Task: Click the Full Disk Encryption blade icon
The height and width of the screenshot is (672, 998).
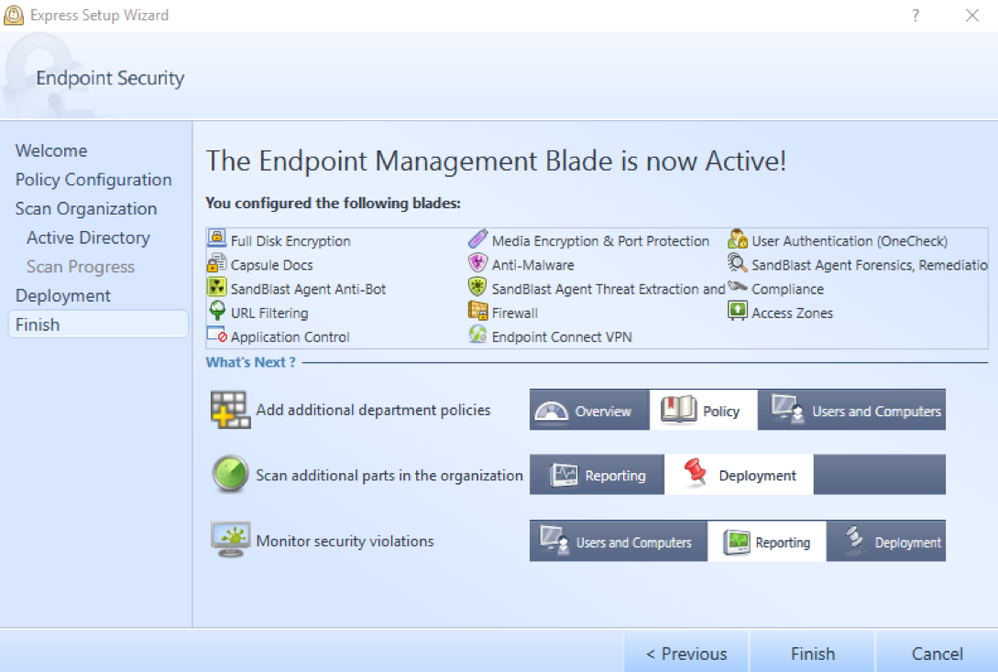Action: click(x=216, y=239)
